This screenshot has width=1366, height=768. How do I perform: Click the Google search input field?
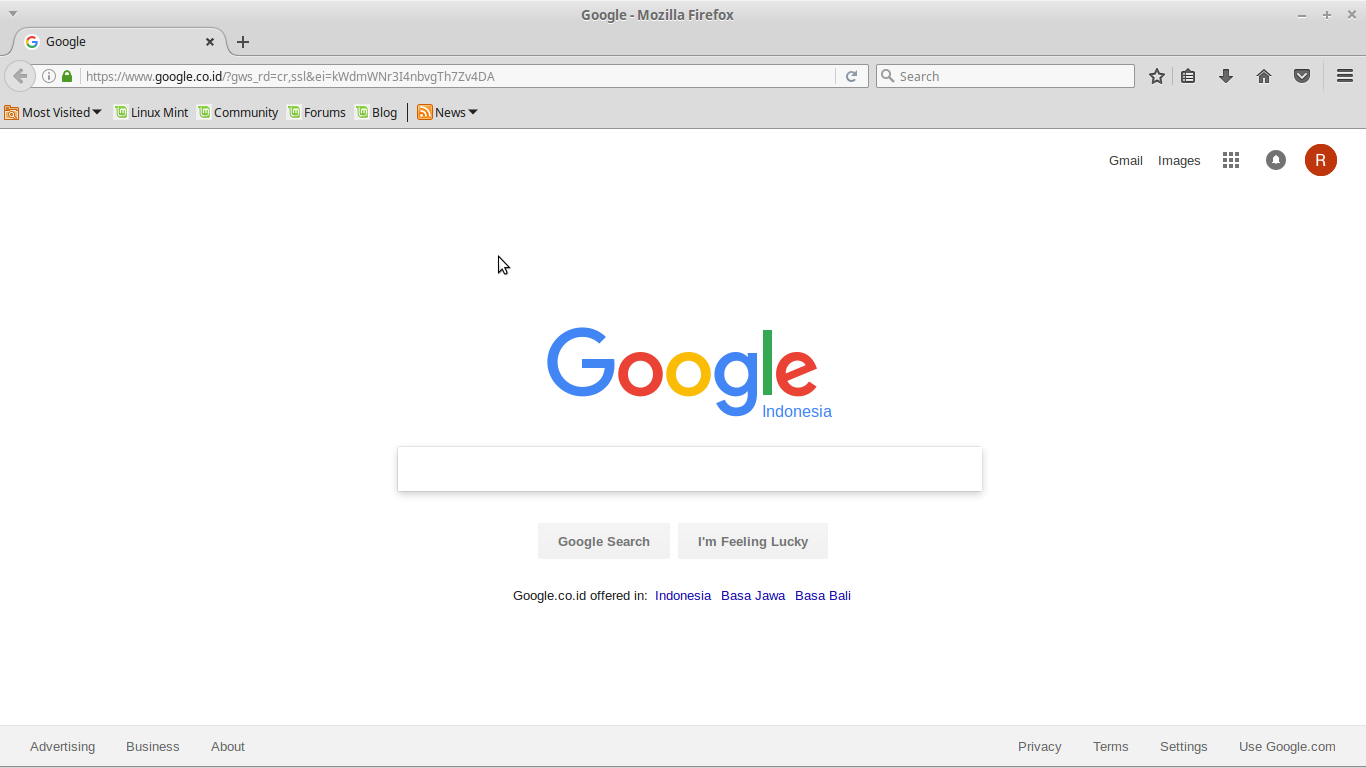690,469
